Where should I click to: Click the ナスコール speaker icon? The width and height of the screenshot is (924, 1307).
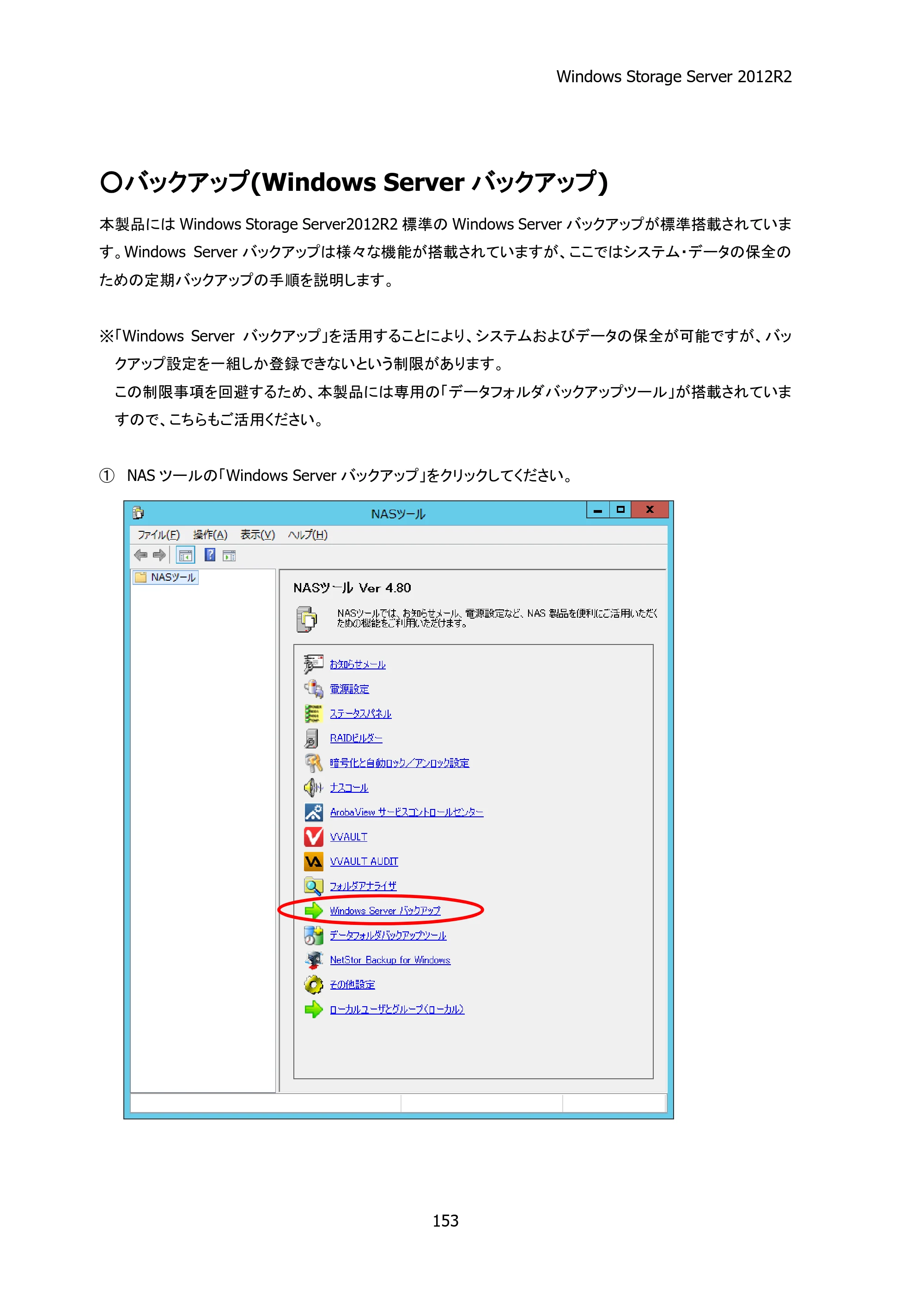pos(313,787)
